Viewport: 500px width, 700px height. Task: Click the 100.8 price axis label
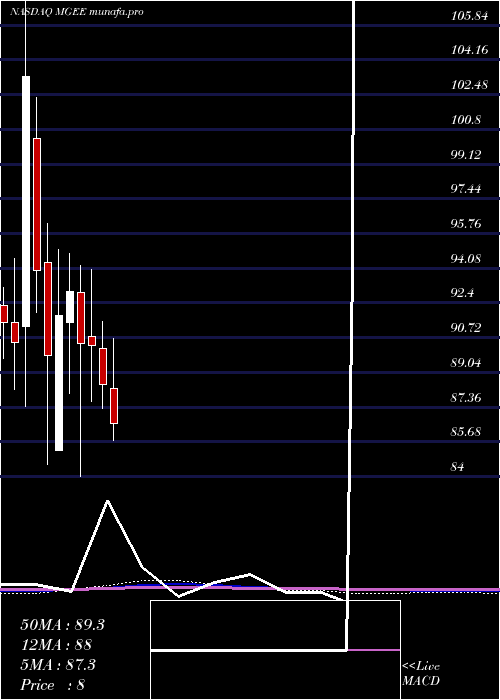click(466, 120)
